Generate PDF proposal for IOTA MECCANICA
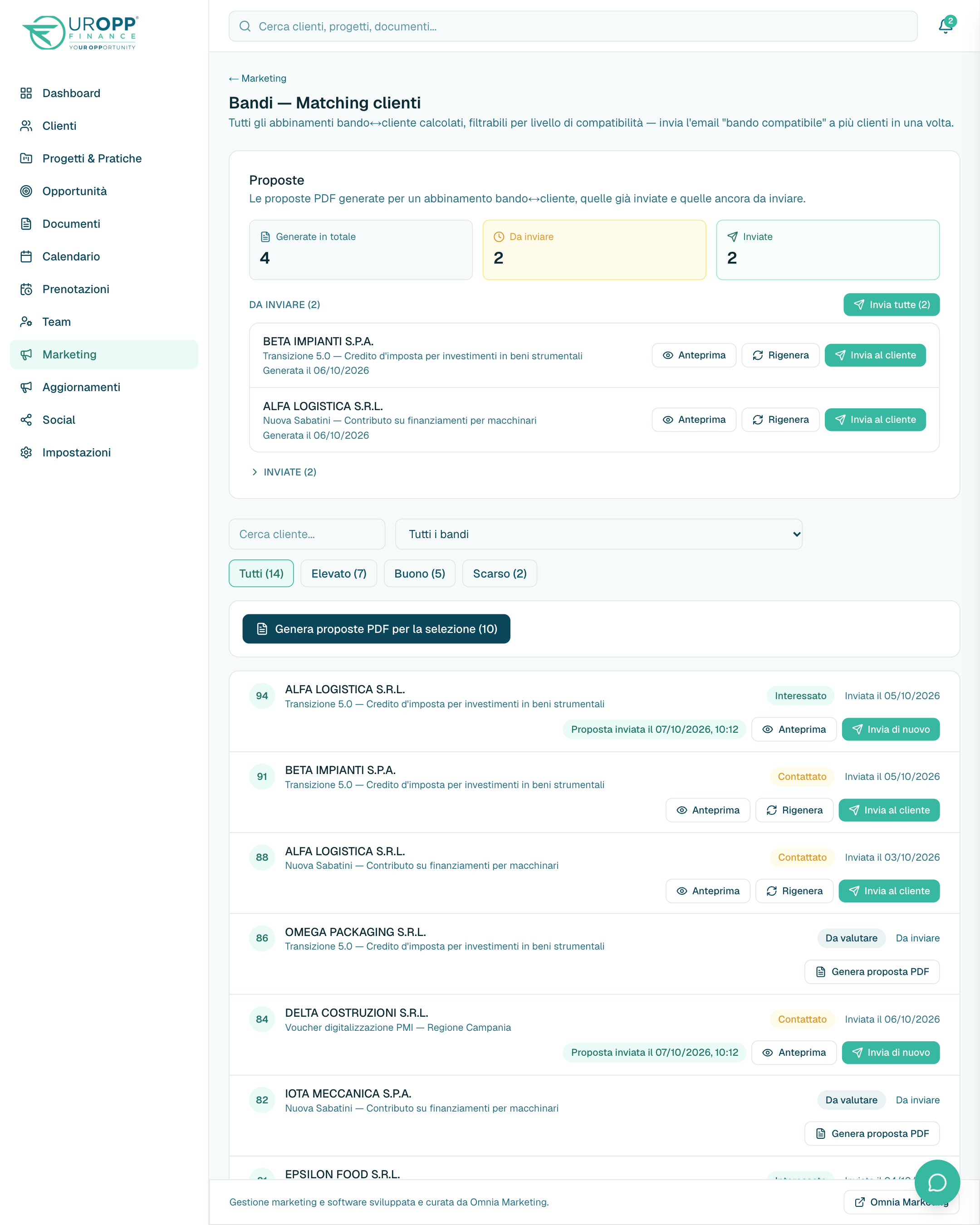The height and width of the screenshot is (1225, 980). coord(872,1133)
